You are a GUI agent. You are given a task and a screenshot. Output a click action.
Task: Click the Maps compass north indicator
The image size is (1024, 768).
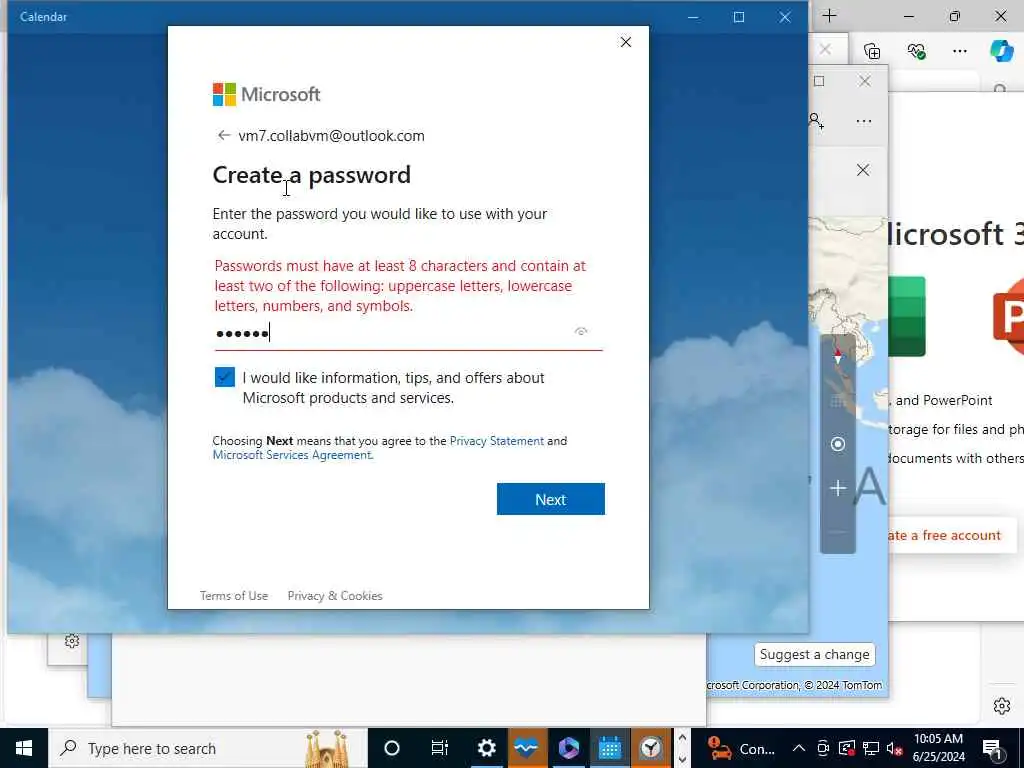(838, 356)
